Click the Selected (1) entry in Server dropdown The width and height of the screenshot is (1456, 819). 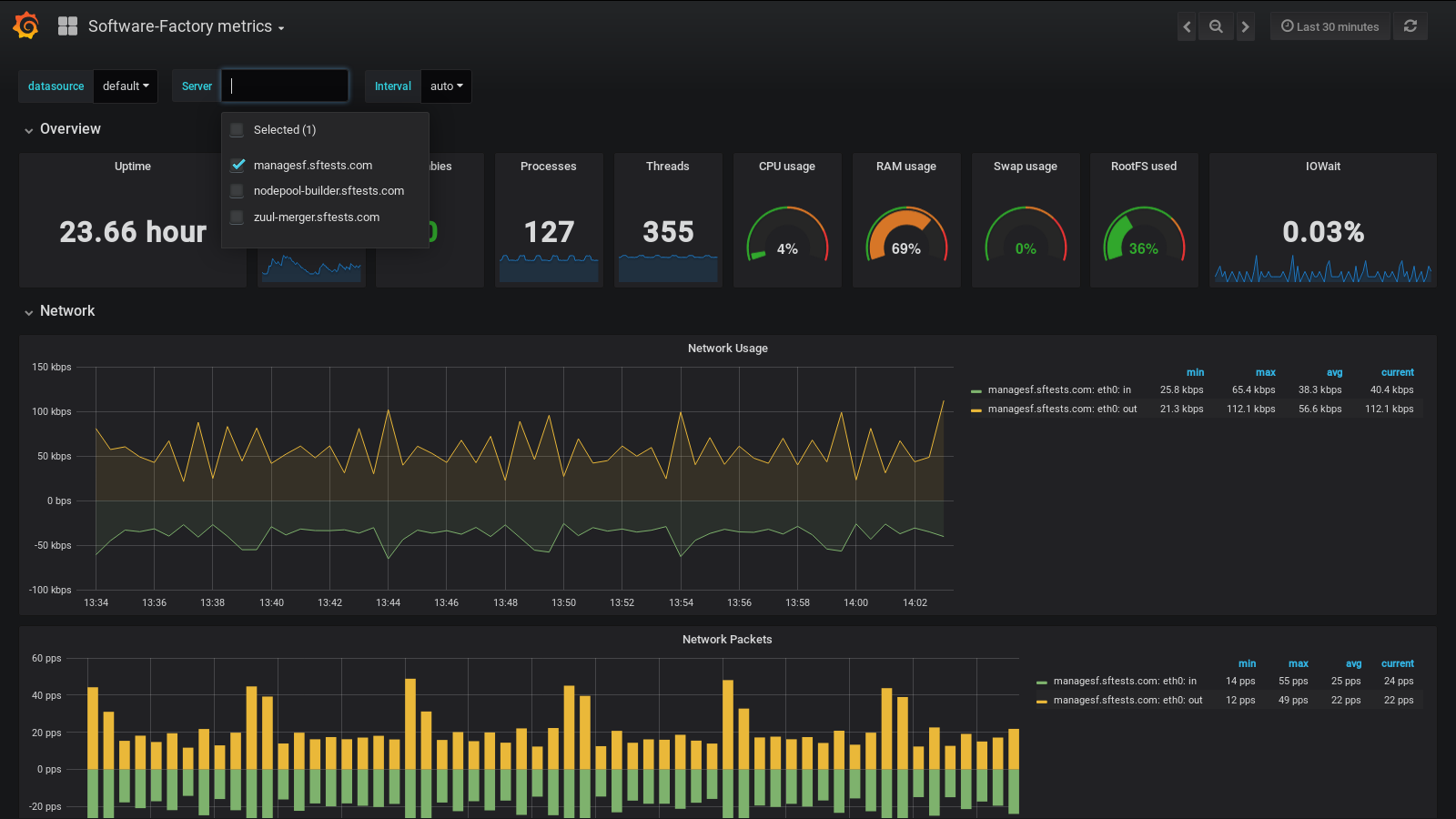point(285,129)
